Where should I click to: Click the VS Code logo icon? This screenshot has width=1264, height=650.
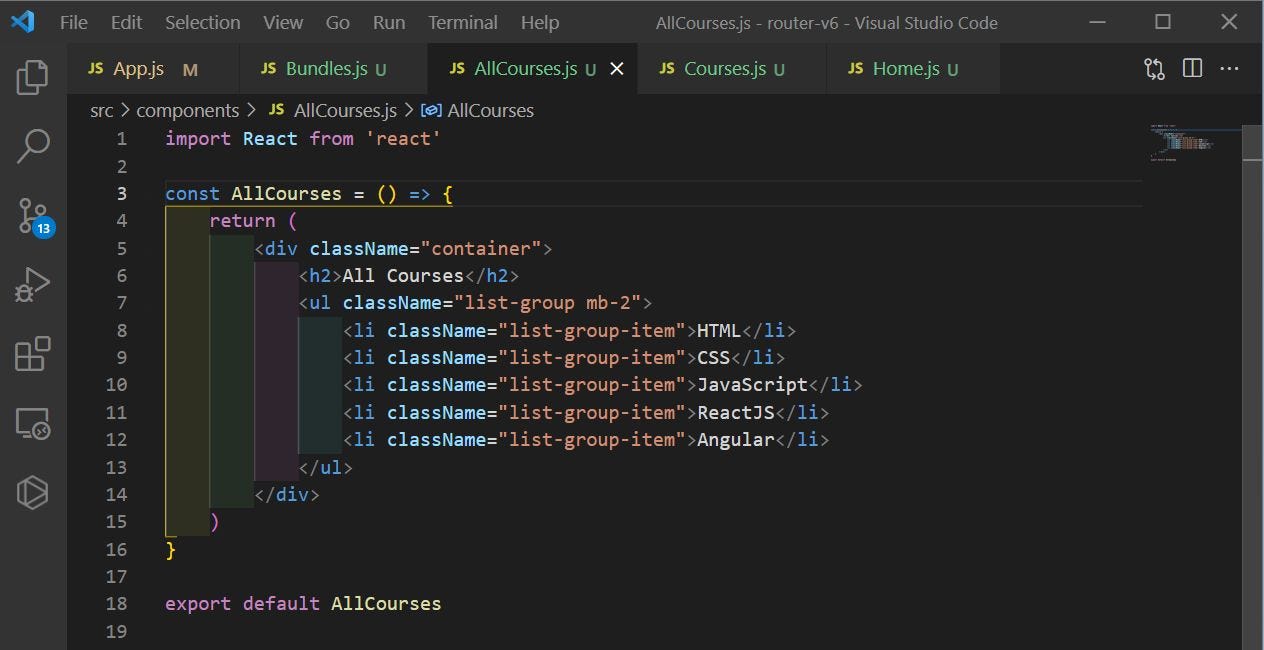coord(22,21)
